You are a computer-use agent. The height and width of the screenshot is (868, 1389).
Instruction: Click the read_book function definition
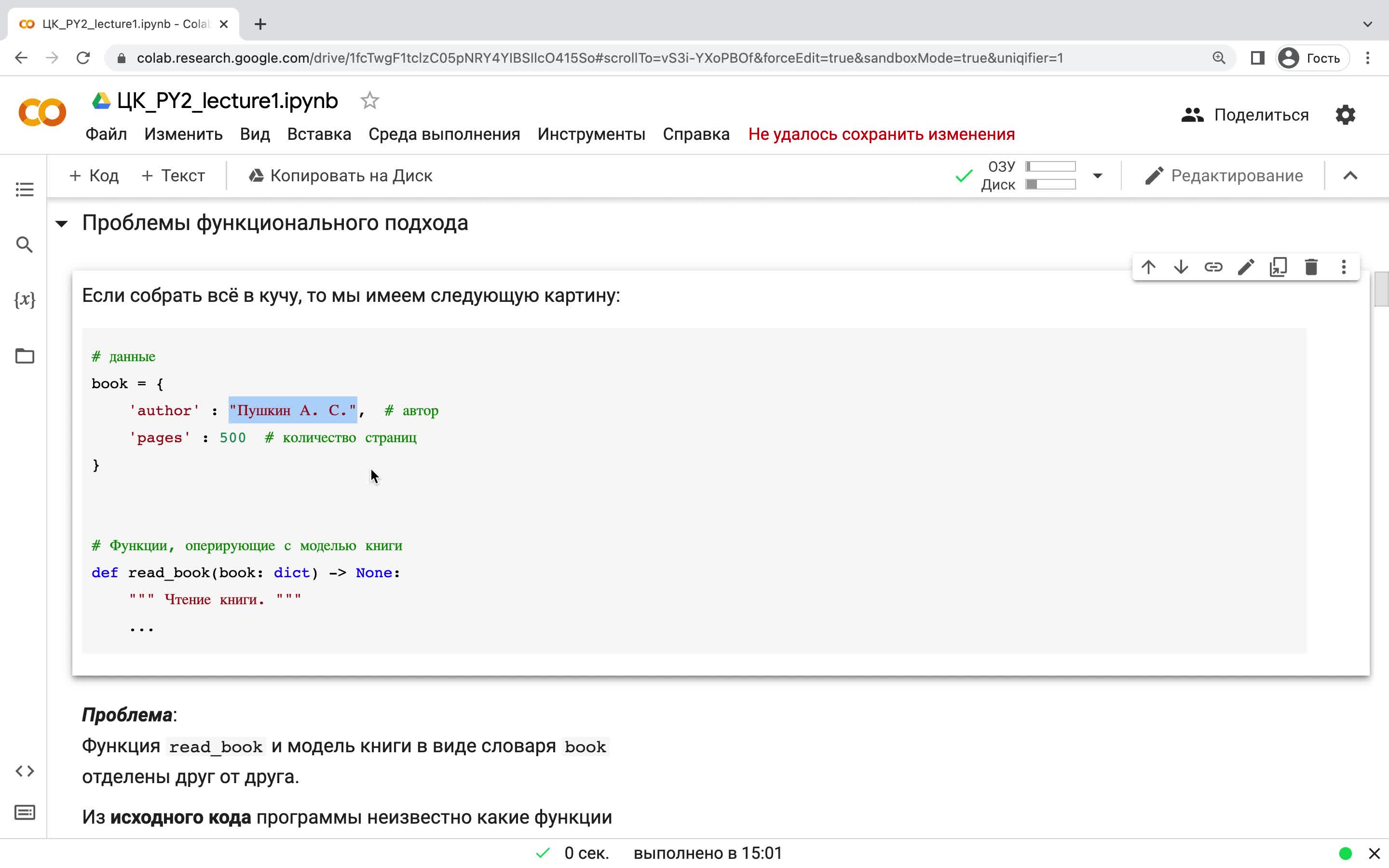tap(245, 573)
